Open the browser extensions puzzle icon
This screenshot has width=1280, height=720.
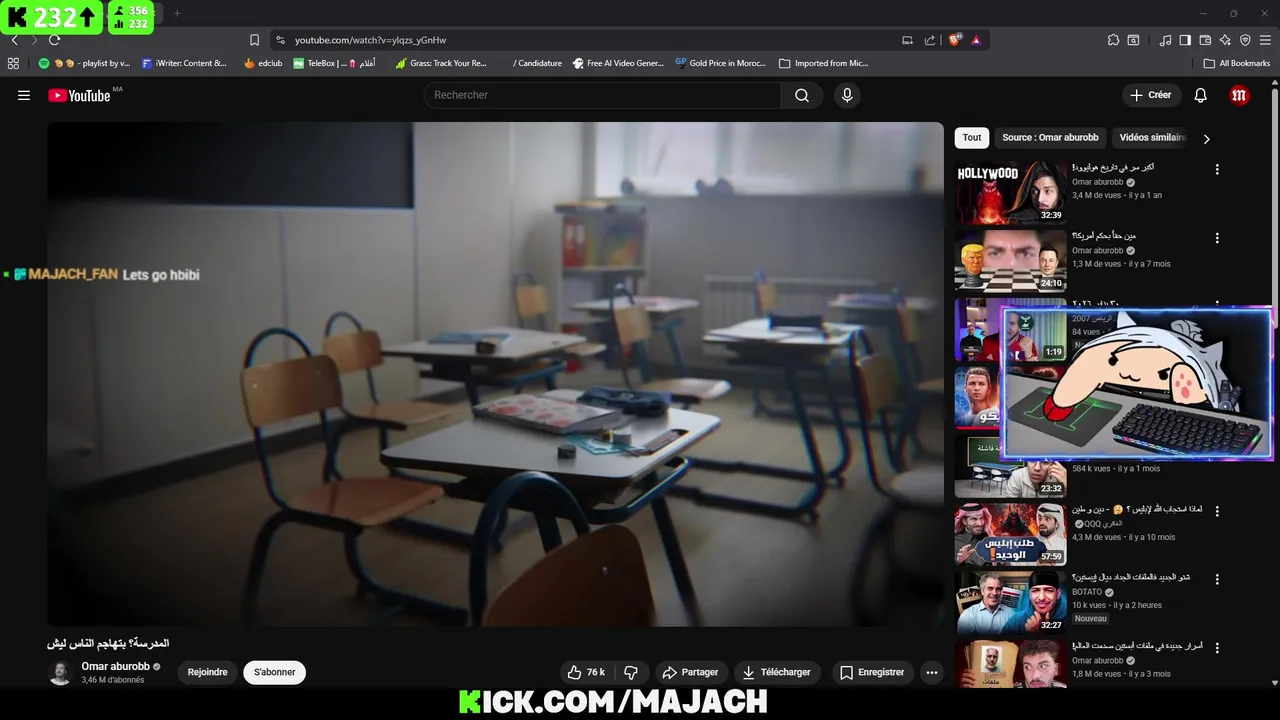(x=1113, y=40)
